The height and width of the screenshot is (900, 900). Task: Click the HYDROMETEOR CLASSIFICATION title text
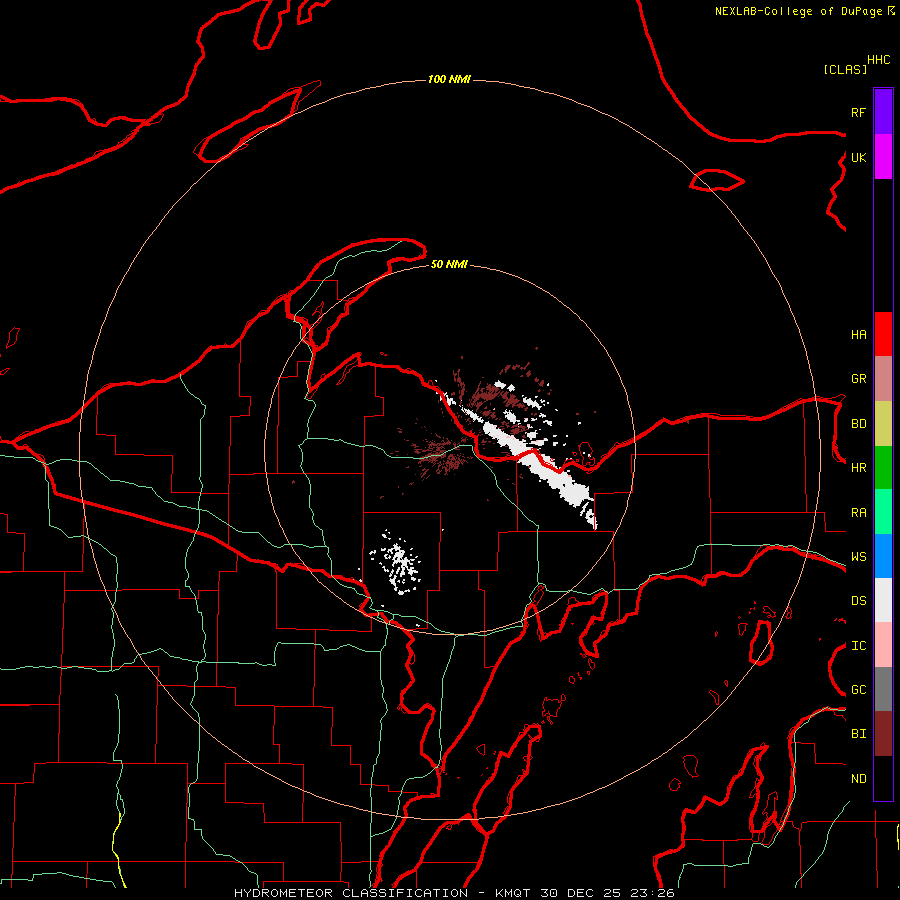351,893
